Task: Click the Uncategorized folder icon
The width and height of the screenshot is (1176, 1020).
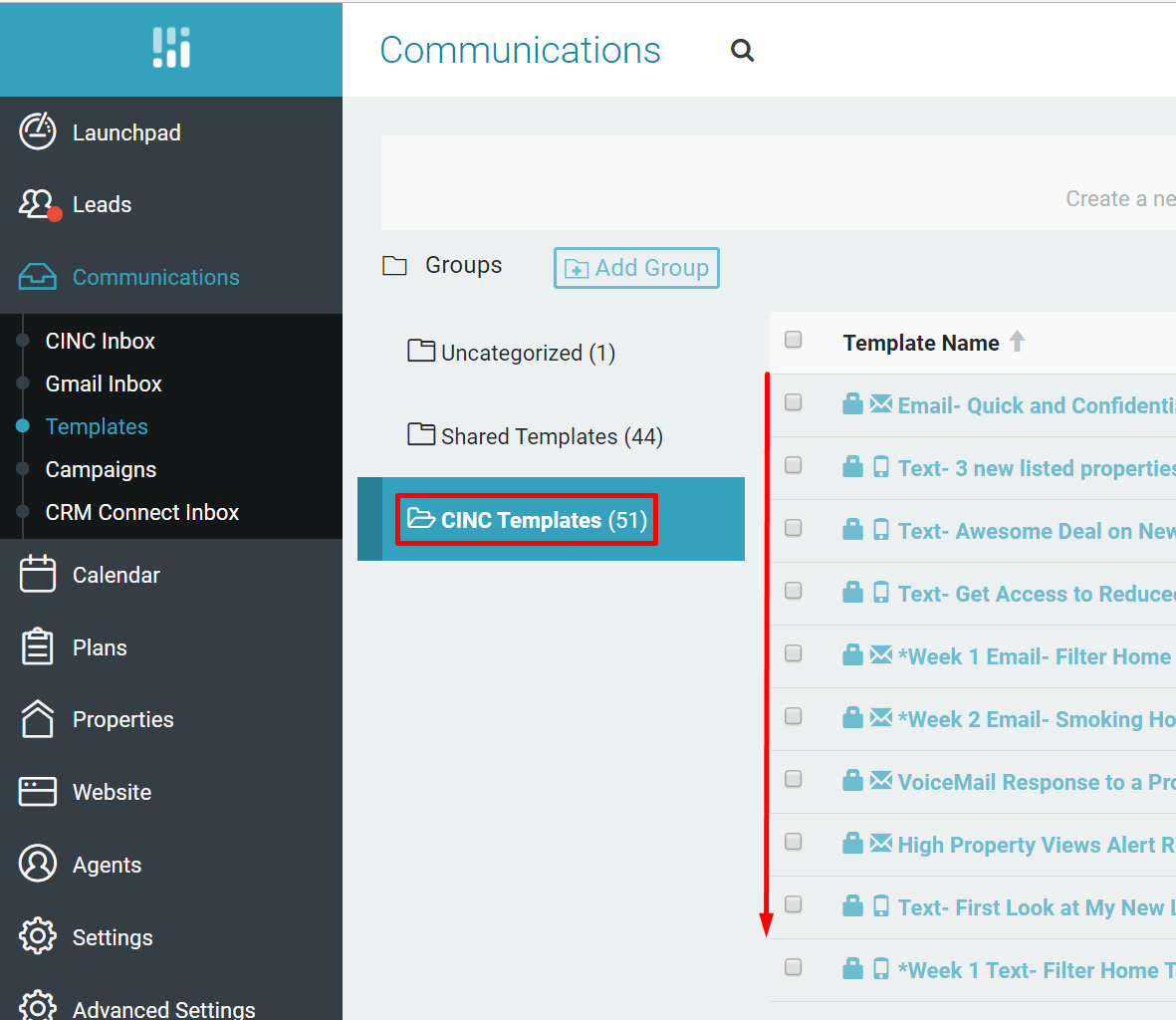Action: coord(421,351)
